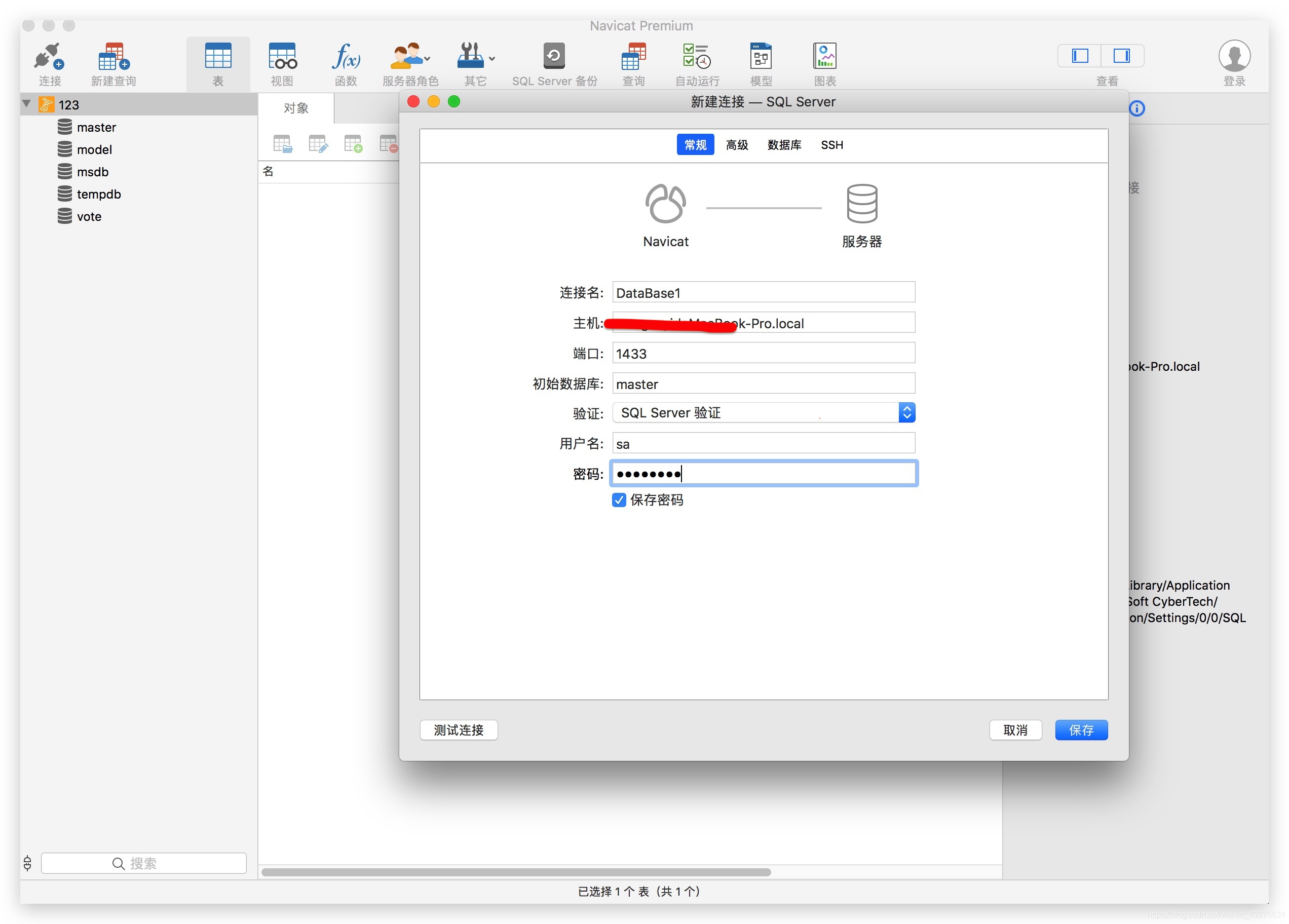Click the host (主机) input field

[763, 323]
